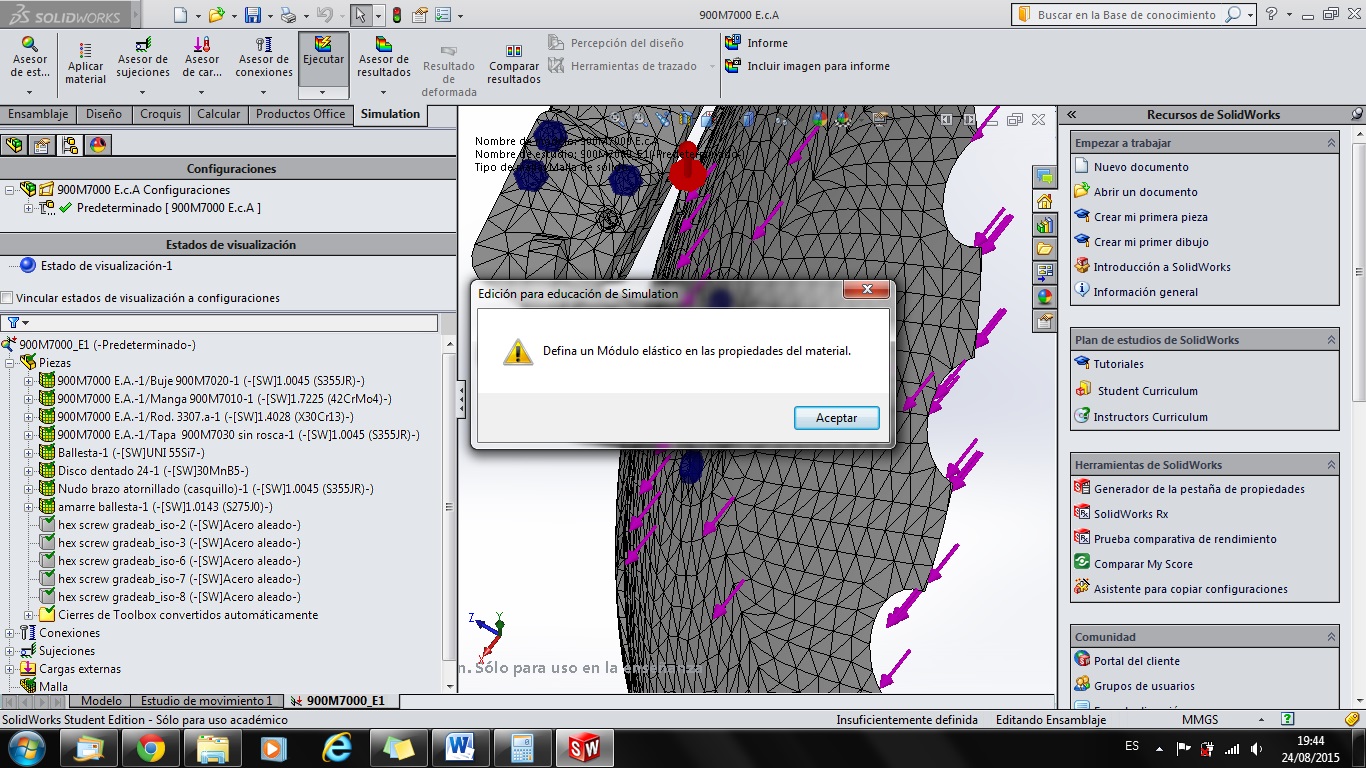Select Estado de visualización-1 item
The width and height of the screenshot is (1366, 768).
pos(106,266)
